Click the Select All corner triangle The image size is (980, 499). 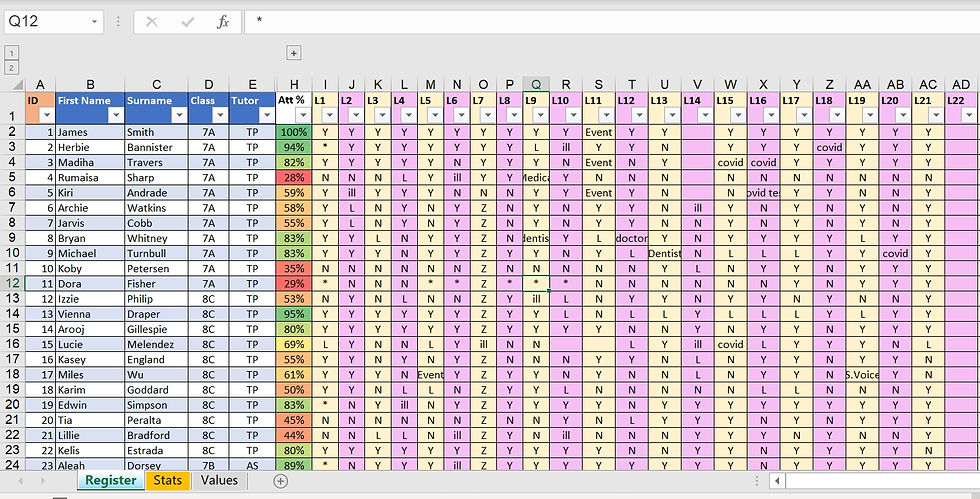[x=16, y=85]
